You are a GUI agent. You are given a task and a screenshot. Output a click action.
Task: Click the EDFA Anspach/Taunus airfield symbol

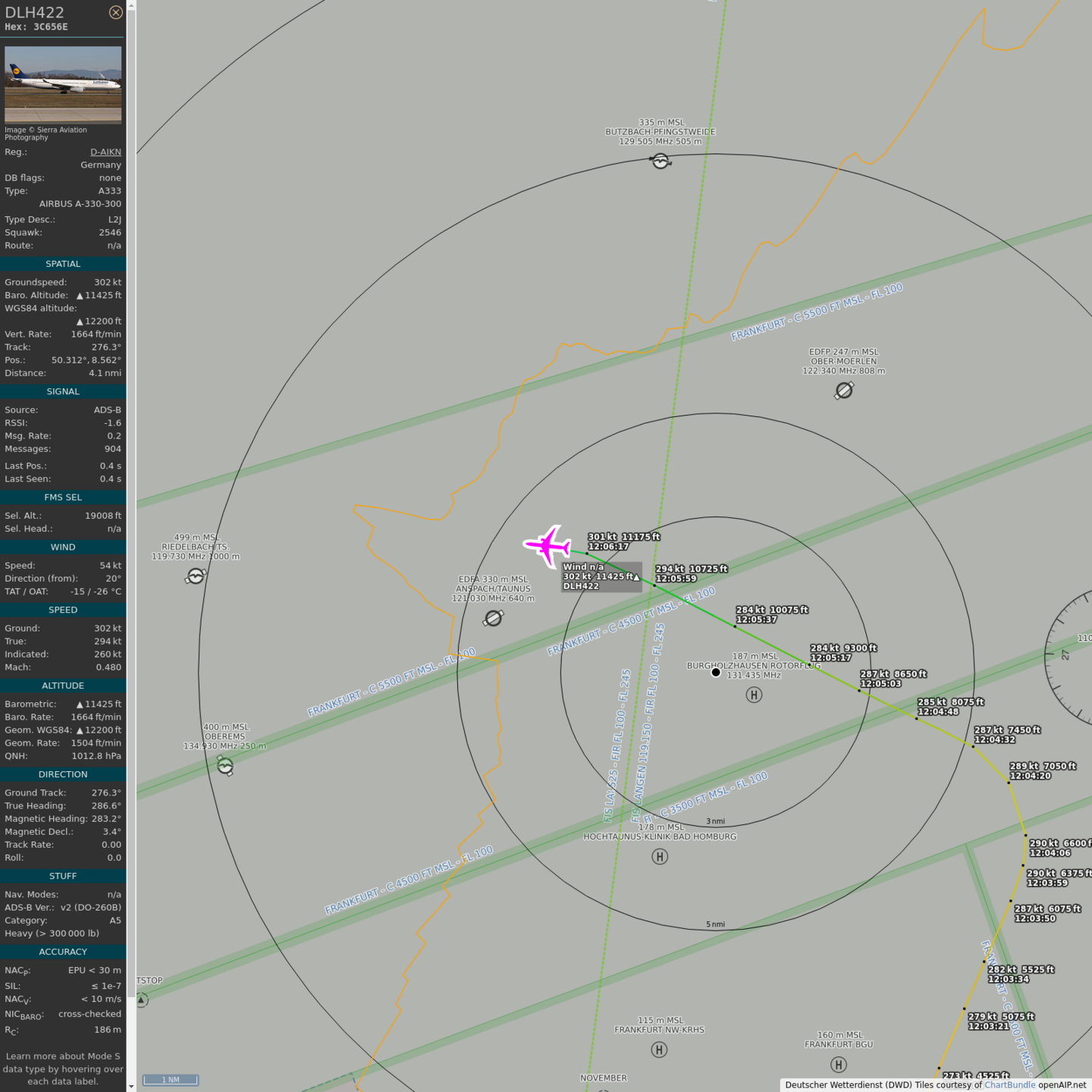493,619
